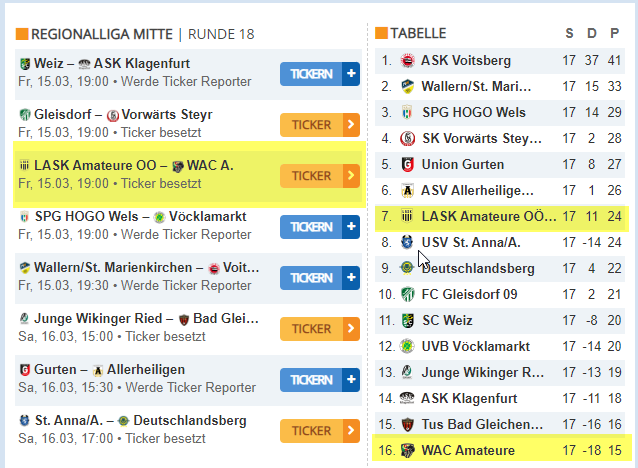Viewport: 638px width, 468px height.
Task: Open Ticker for LASK Amateure OÖ – WAC A.
Action: [319, 176]
